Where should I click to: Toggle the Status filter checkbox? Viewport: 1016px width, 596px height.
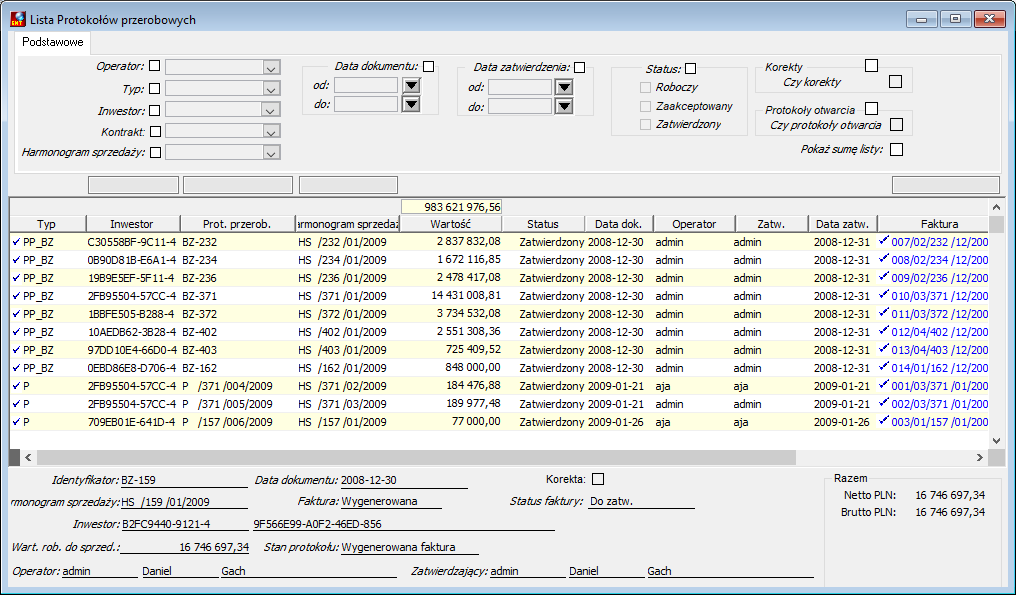[691, 69]
